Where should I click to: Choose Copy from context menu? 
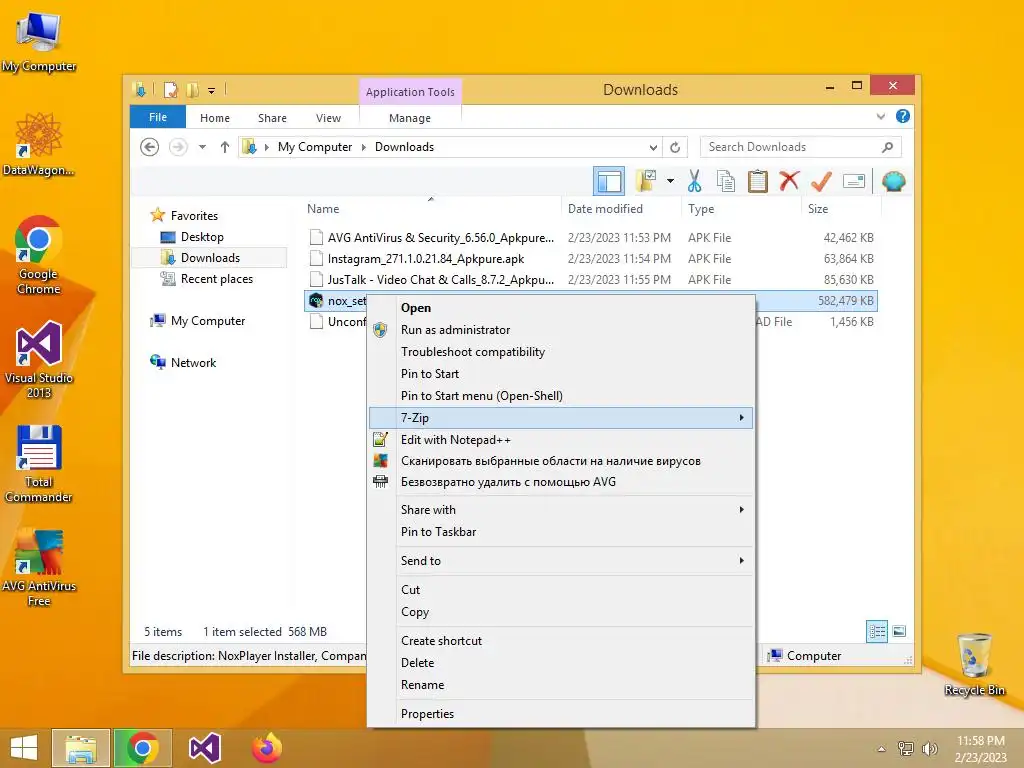pos(561,612)
